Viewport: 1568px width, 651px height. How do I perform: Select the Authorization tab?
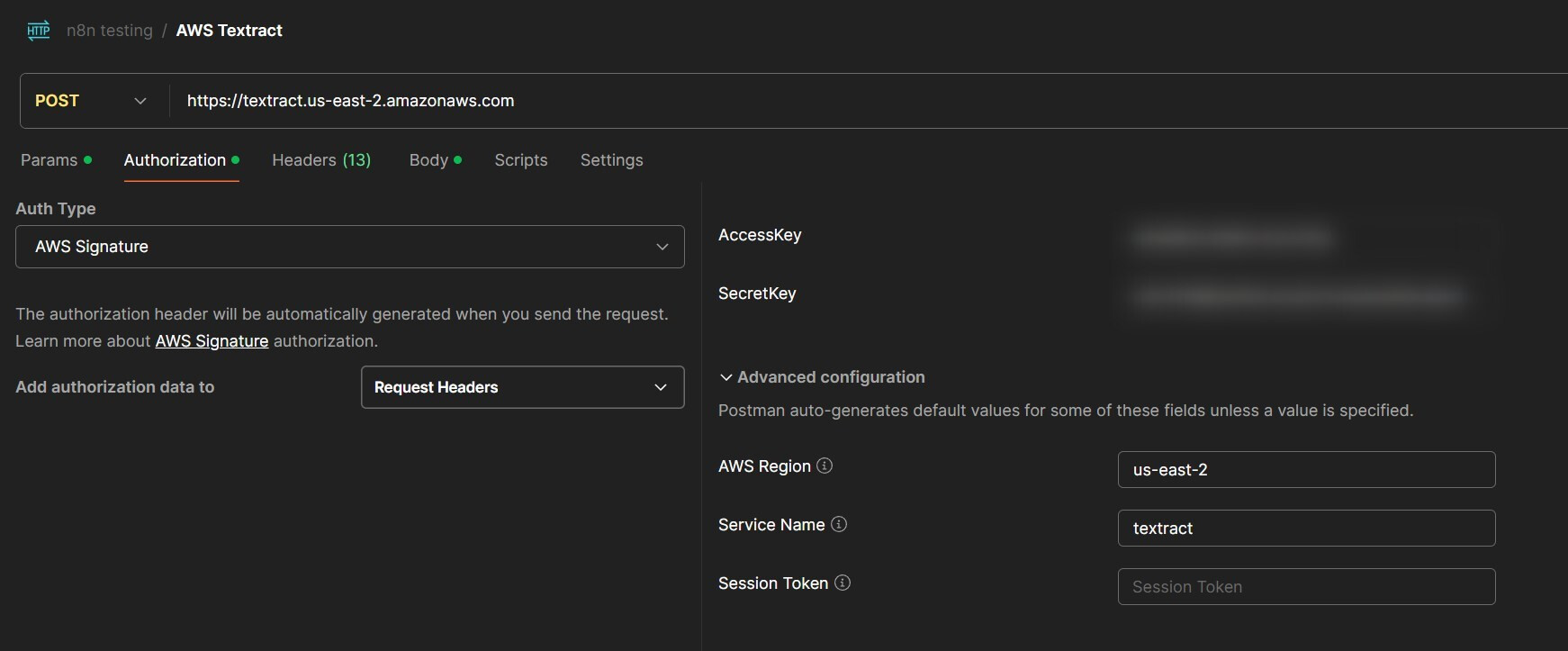tap(181, 160)
